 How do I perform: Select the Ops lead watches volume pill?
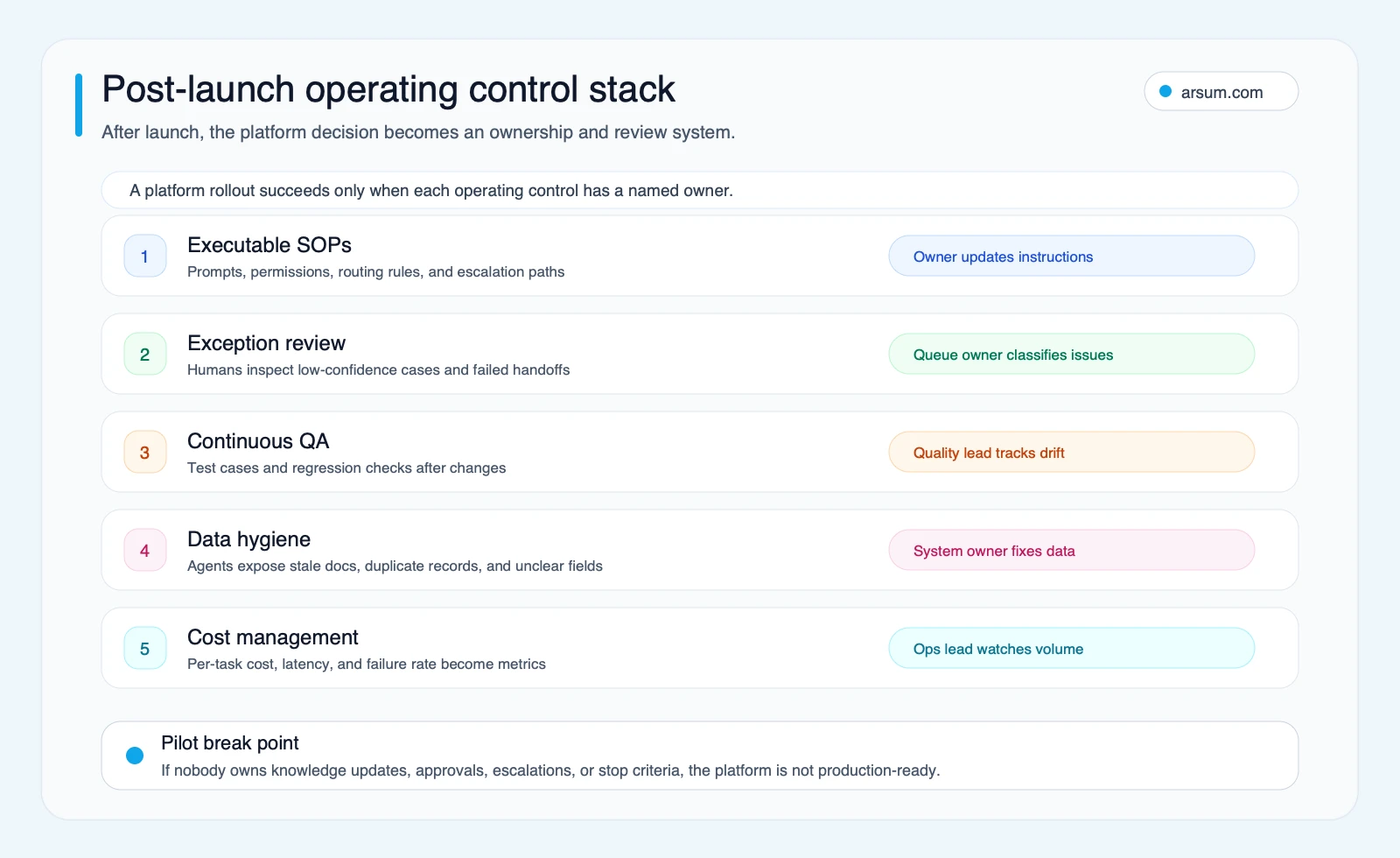point(1072,648)
